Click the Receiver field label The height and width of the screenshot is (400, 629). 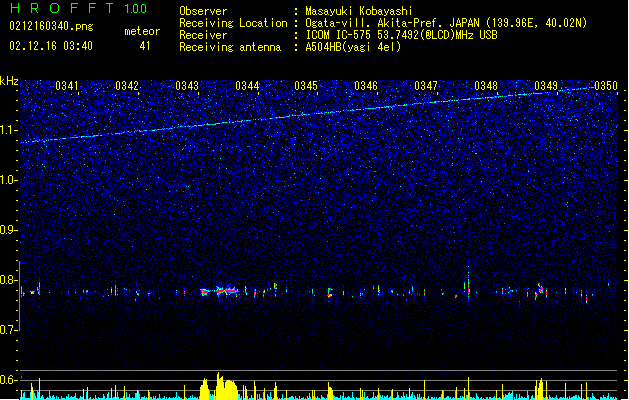click(x=203, y=35)
